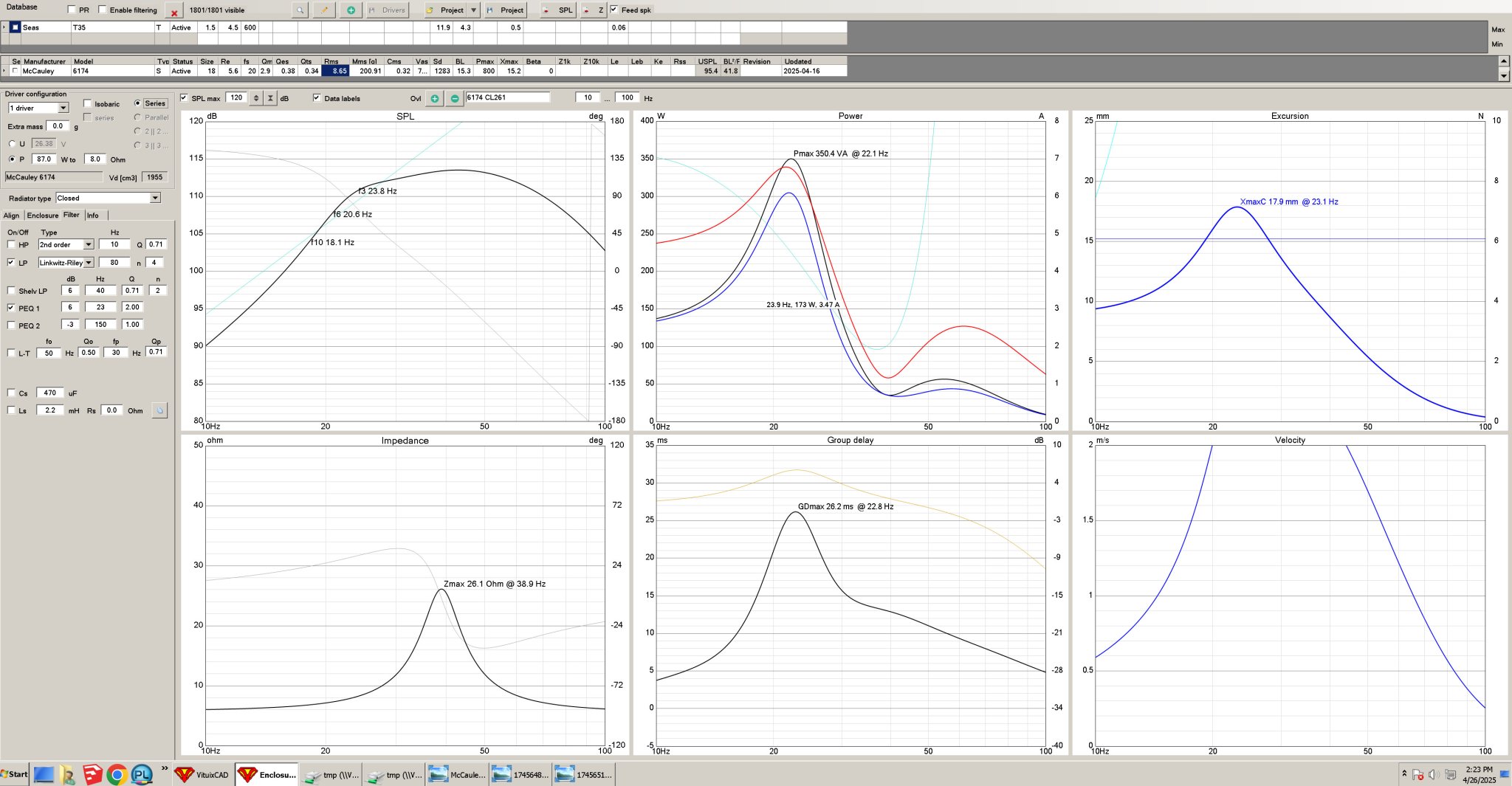This screenshot has height=786, width=1512.
Task: Open the Windows Start button
Action: click(x=14, y=774)
